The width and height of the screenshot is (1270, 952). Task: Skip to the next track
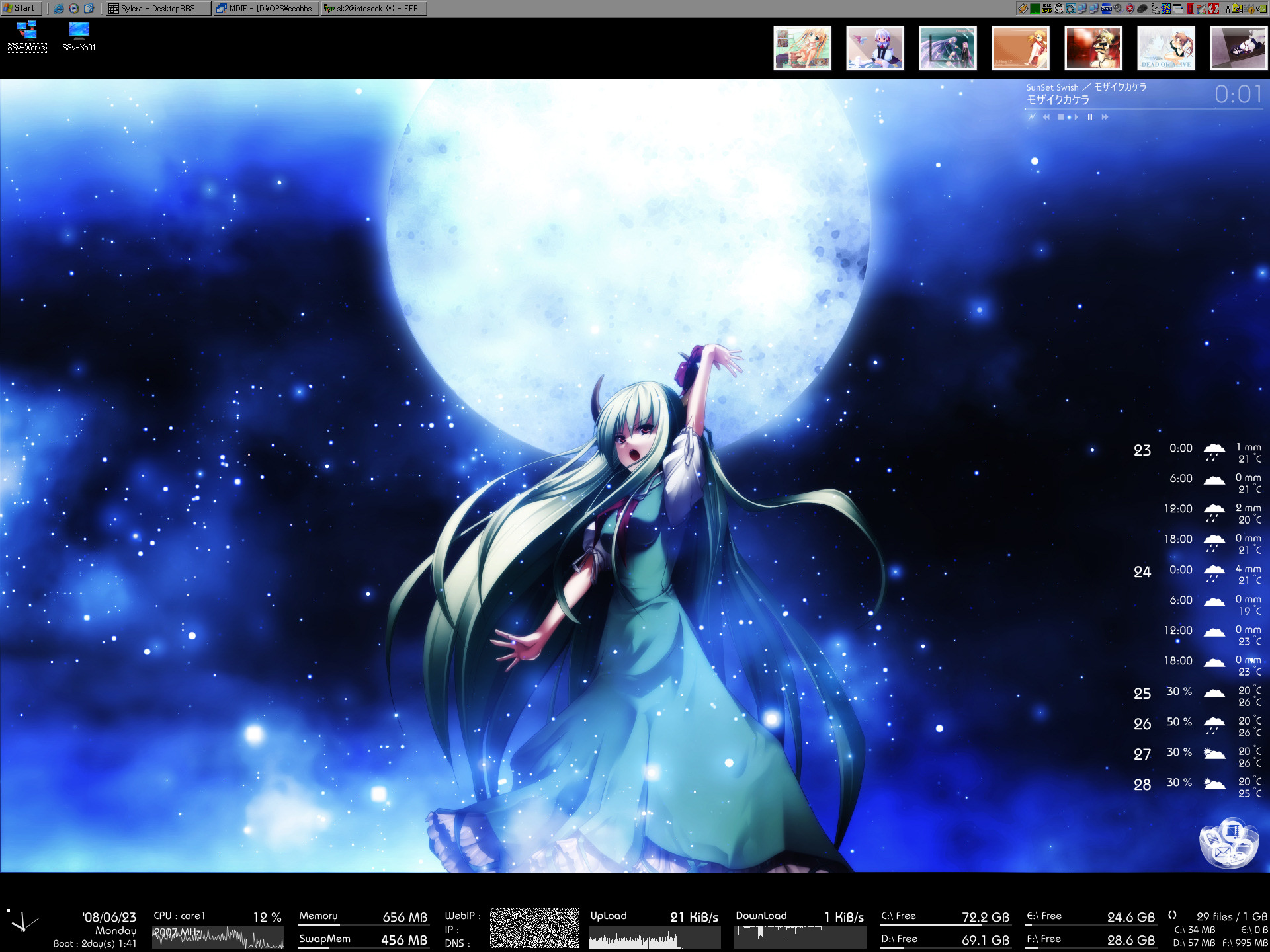(1105, 117)
